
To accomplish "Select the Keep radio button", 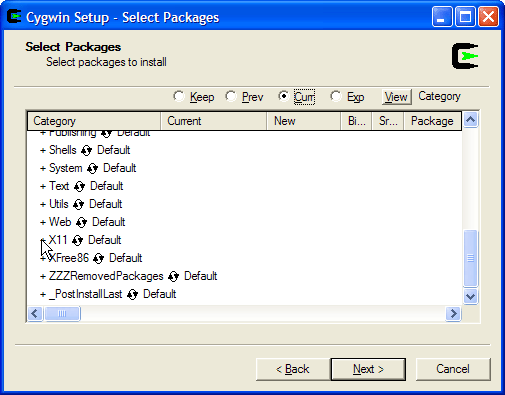I will (179, 97).
